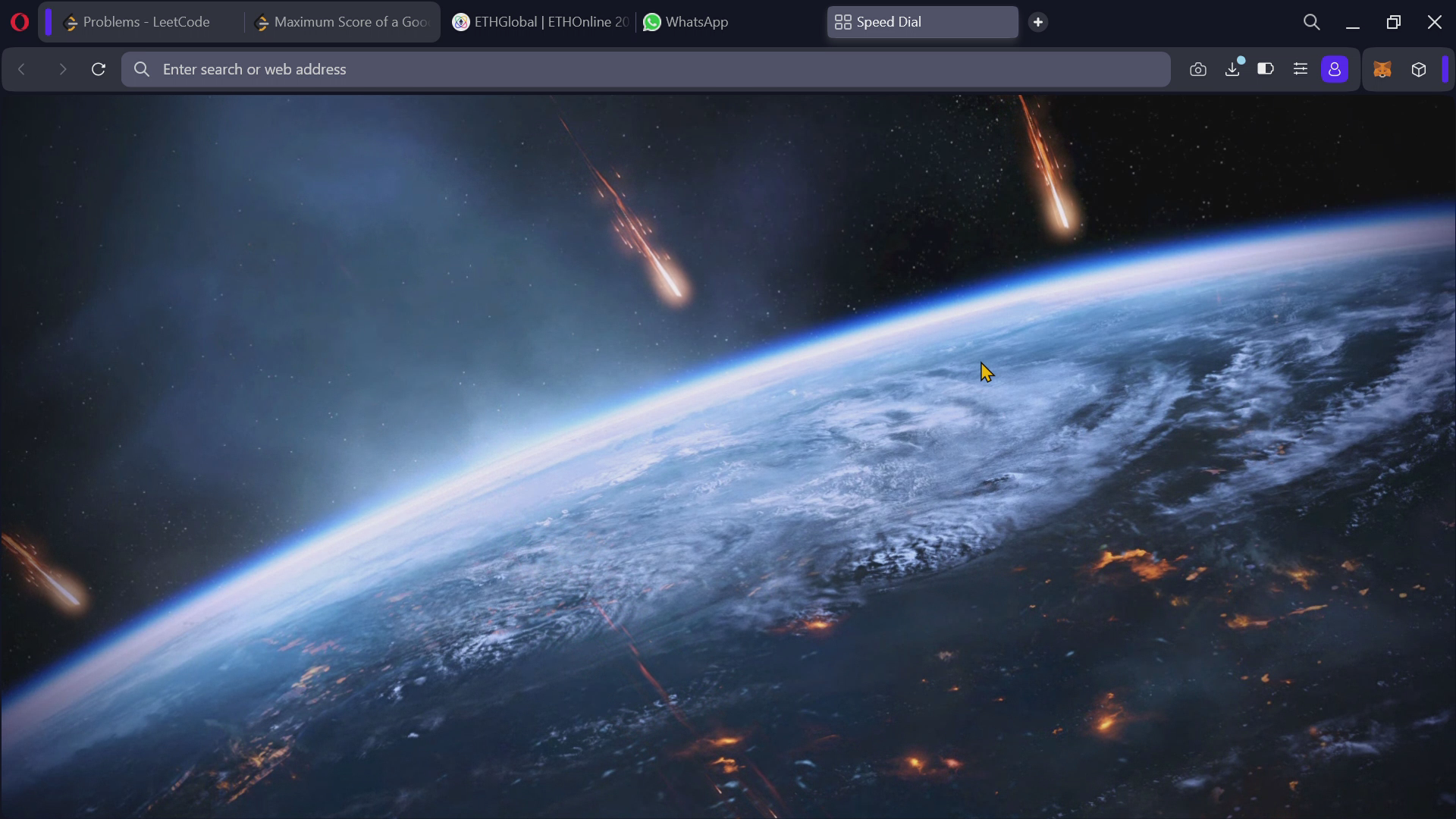Switch to the Problems - LeetCode tab
The width and height of the screenshot is (1456, 819).
click(146, 22)
